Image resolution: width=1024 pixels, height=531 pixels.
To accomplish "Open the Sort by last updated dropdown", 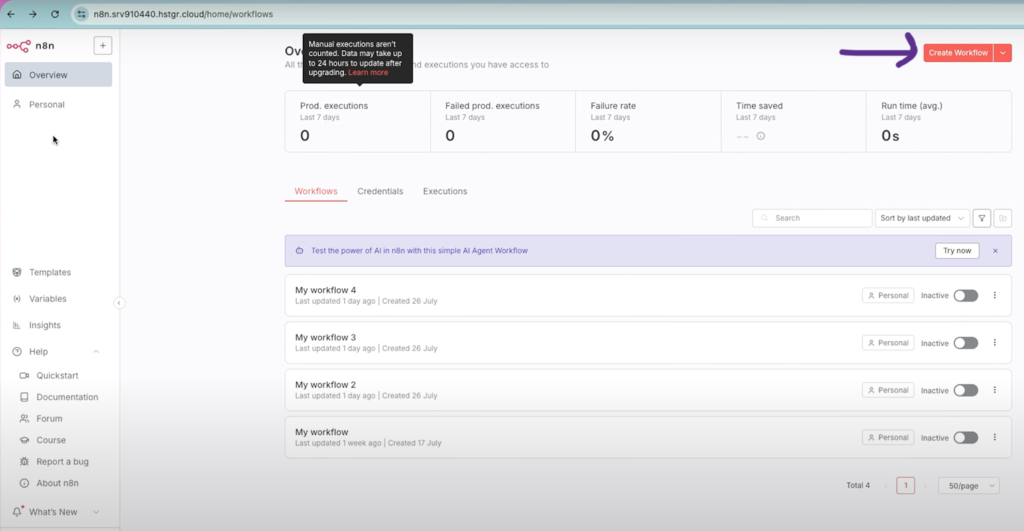I will tap(921, 218).
